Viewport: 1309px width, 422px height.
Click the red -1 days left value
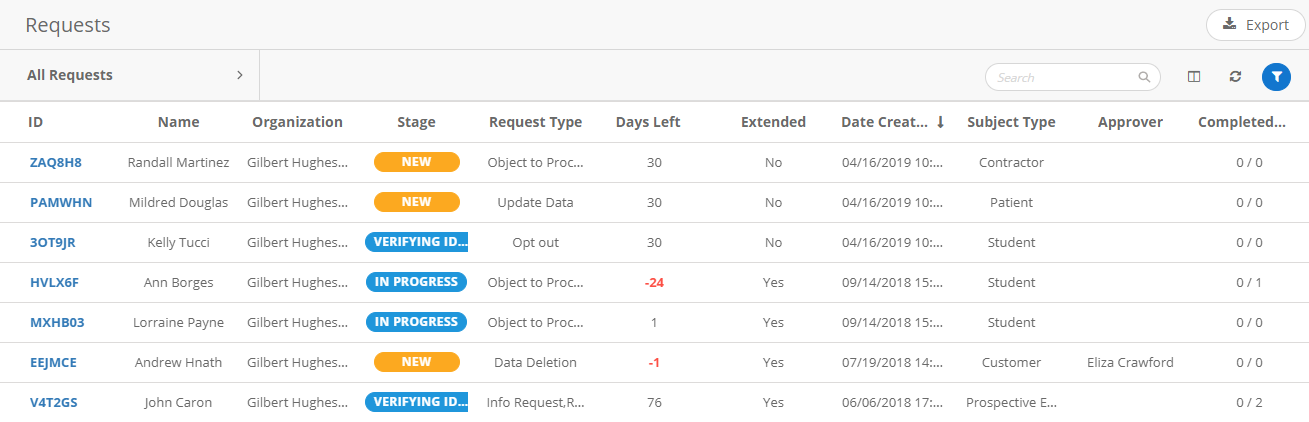[654, 362]
